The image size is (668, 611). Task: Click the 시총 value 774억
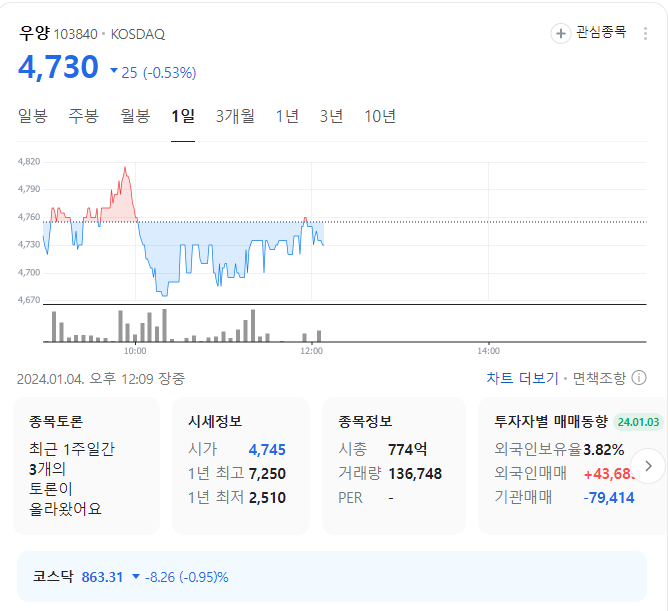407,450
